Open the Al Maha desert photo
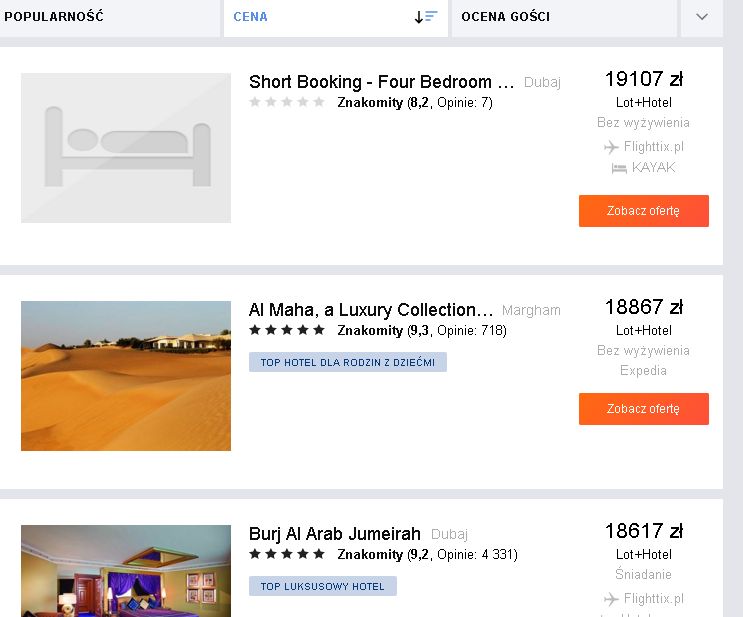This screenshot has height=617, width=743. pos(126,376)
